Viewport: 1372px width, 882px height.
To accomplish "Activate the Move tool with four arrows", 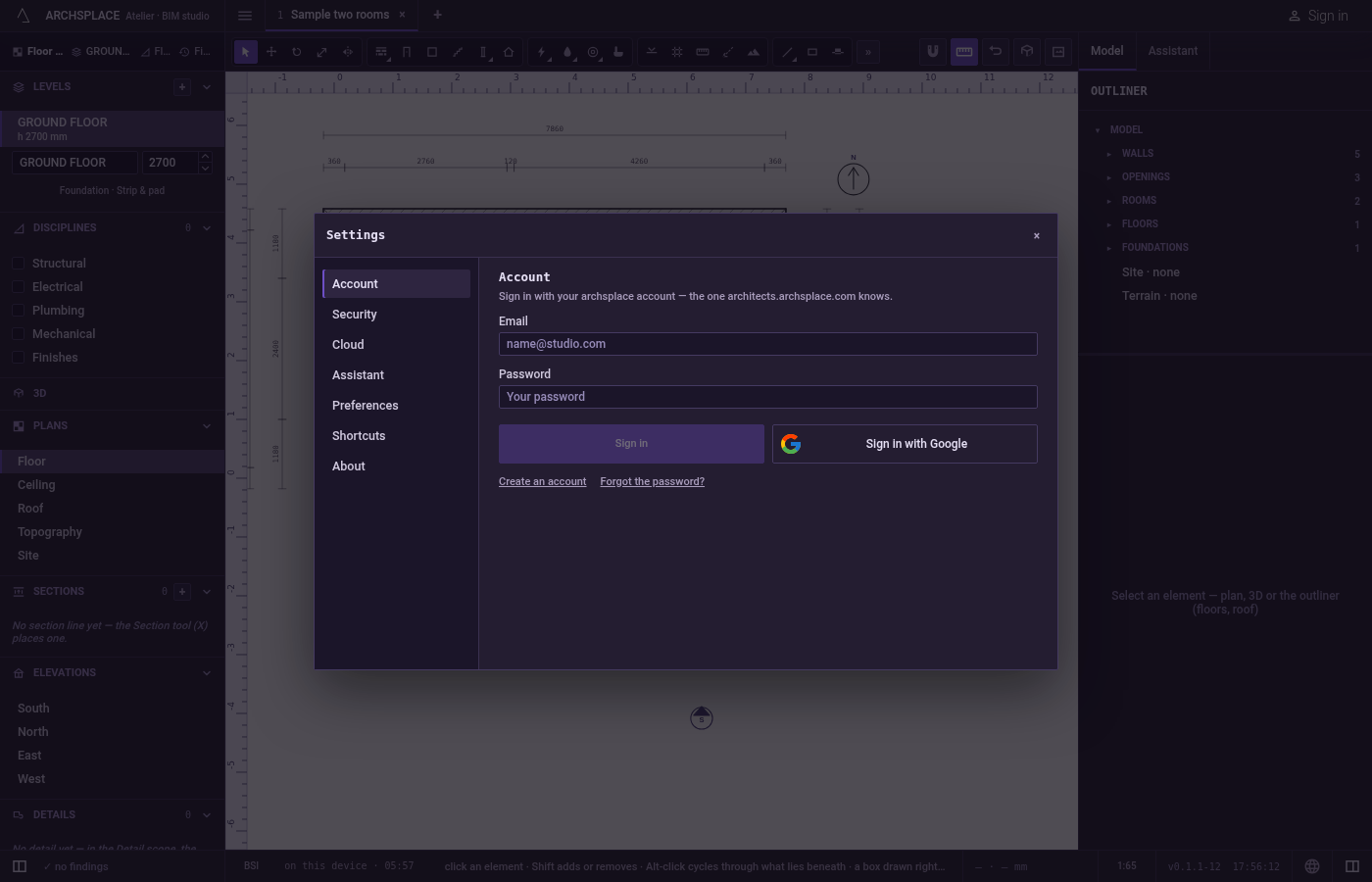I will tap(271, 52).
